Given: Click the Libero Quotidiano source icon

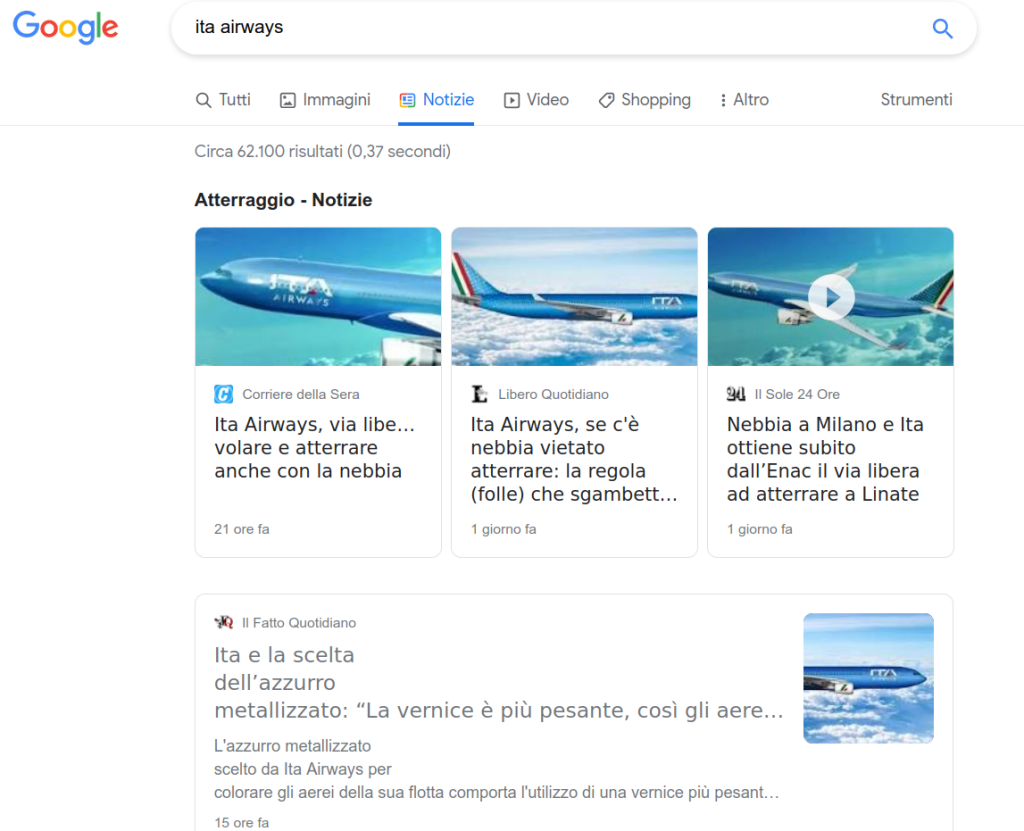Looking at the screenshot, I should pyautogui.click(x=480, y=394).
